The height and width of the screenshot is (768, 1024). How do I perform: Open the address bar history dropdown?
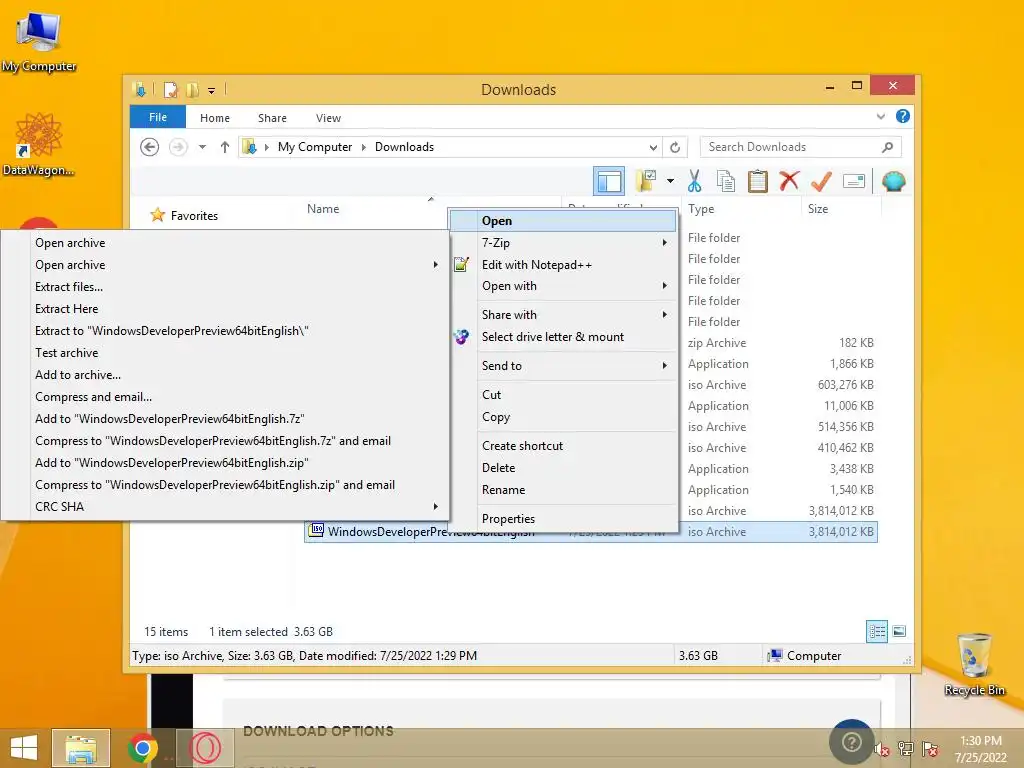[653, 148]
